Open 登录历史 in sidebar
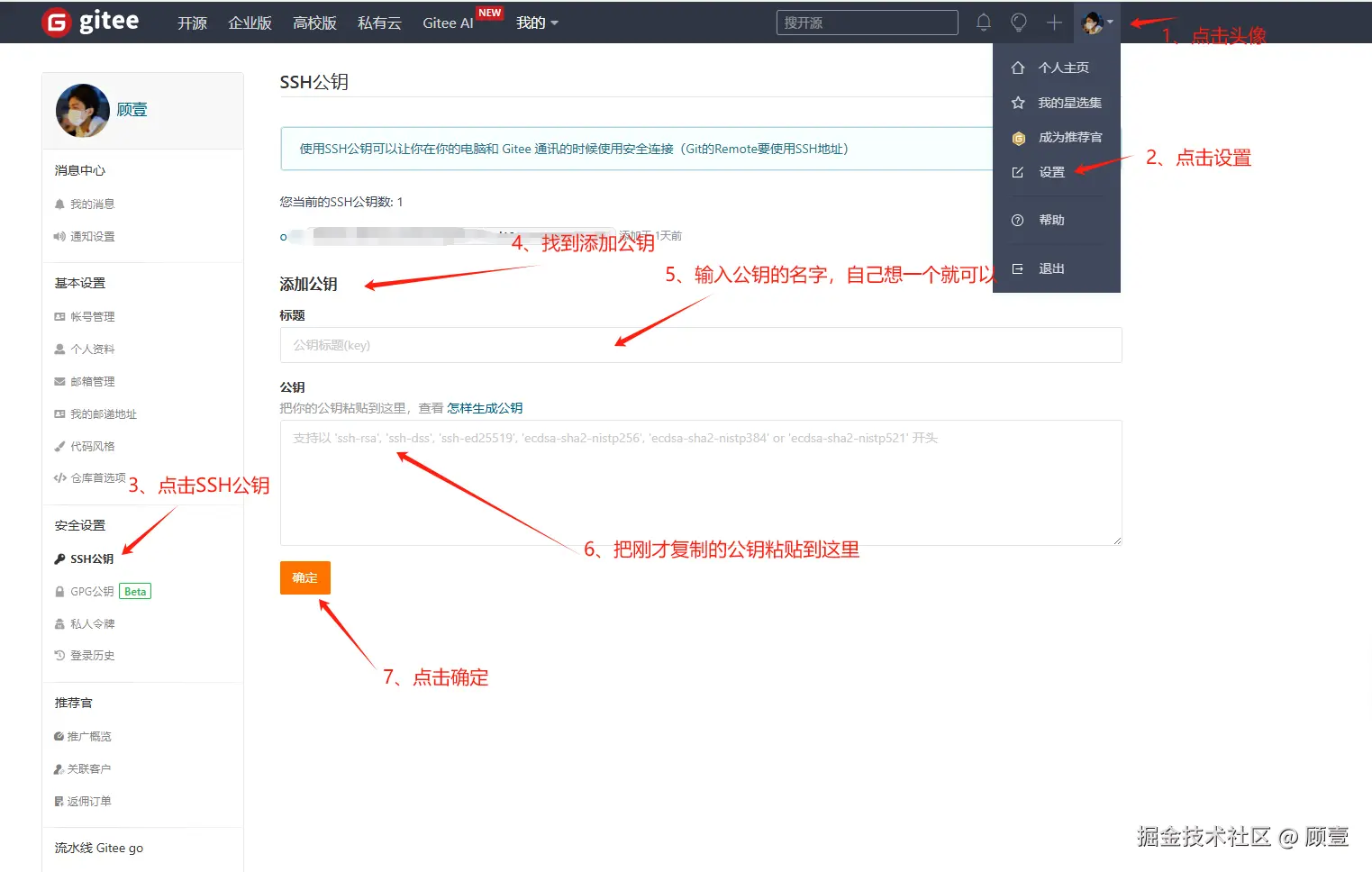Image resolution: width=1372 pixels, height=872 pixels. (x=92, y=656)
